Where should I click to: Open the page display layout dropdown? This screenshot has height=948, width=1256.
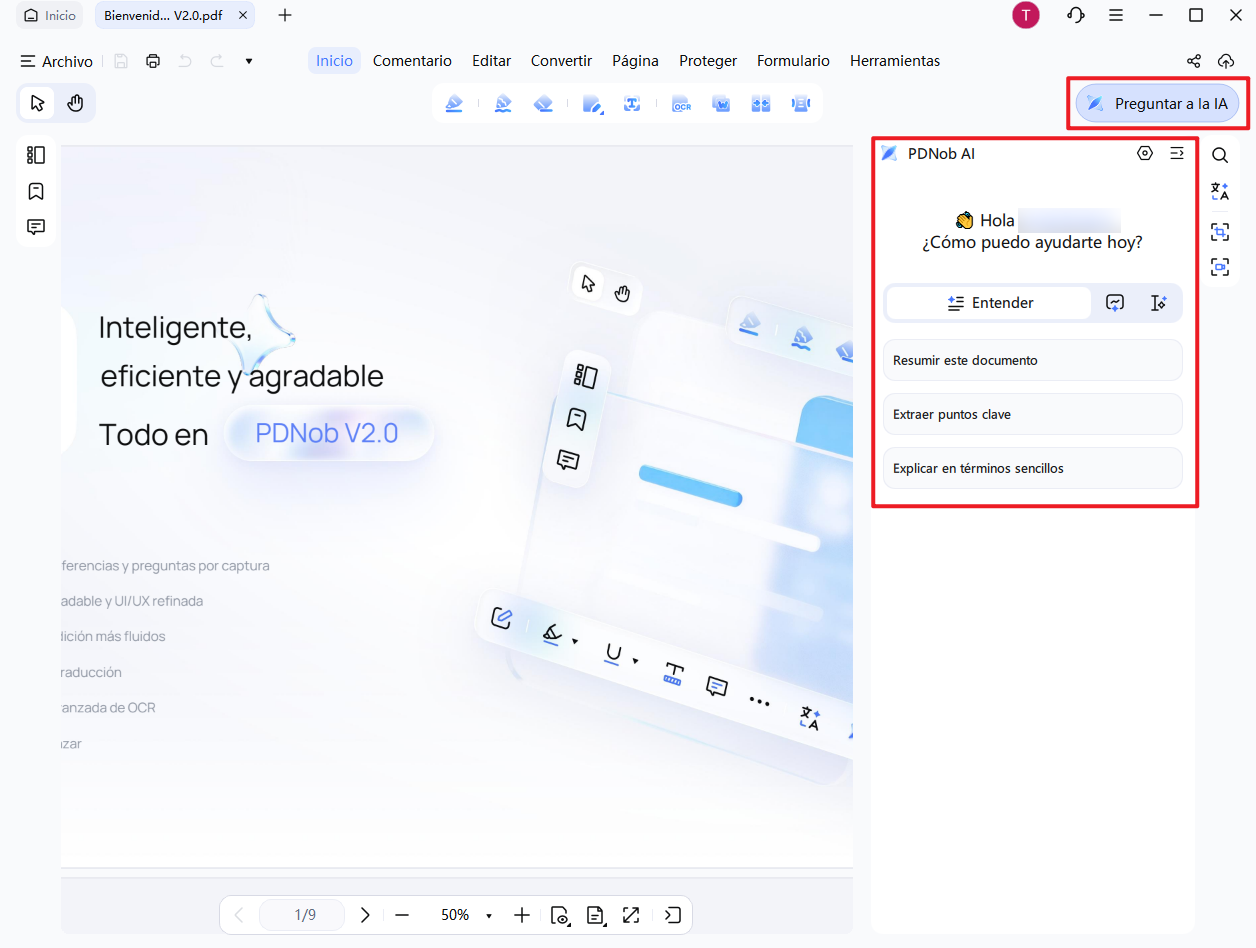coord(596,915)
